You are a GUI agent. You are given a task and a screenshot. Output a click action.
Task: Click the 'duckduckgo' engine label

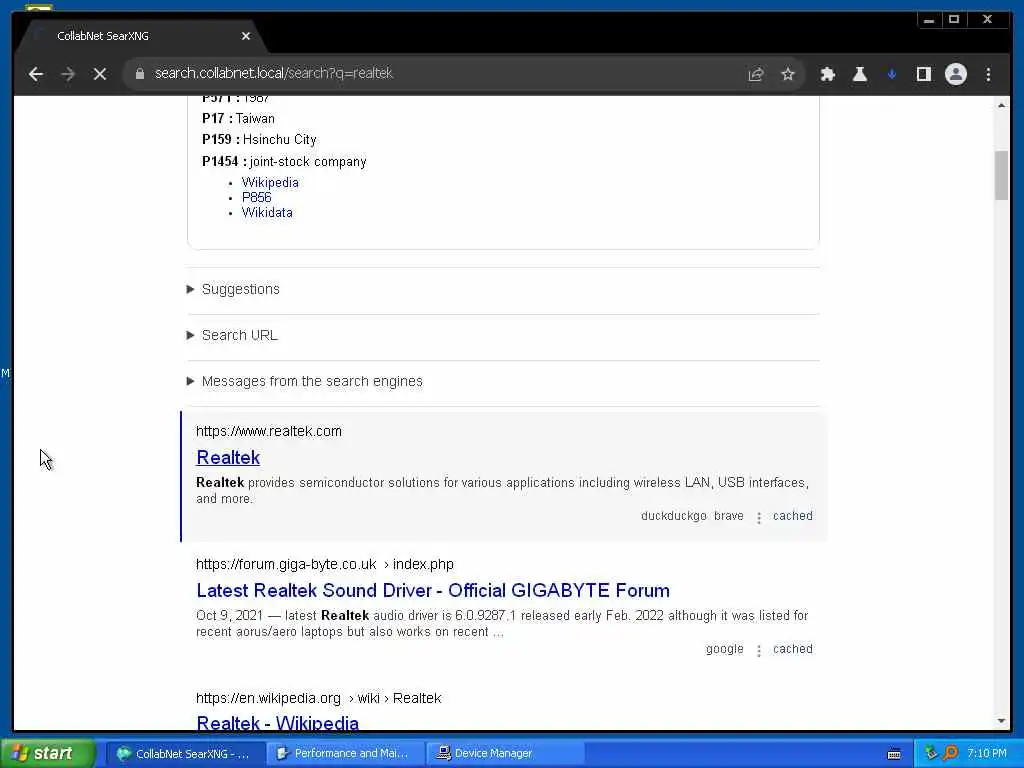pos(673,516)
